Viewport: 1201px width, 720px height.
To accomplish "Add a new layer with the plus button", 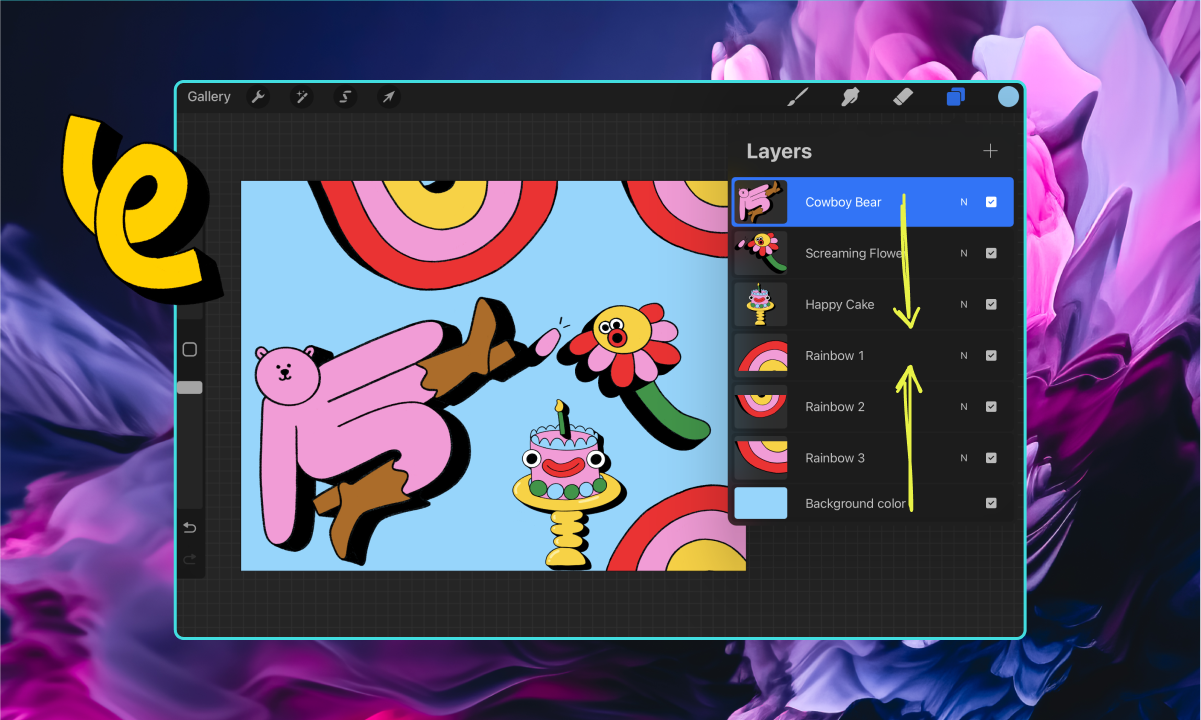I will 990,151.
